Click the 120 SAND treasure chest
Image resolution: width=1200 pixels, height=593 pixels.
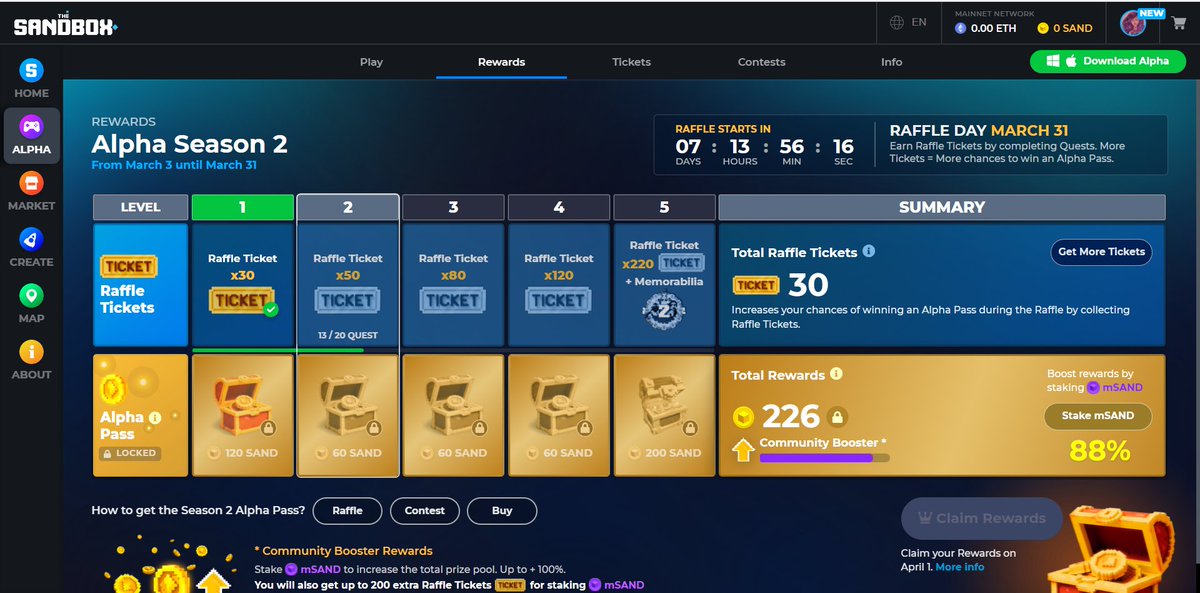242,406
